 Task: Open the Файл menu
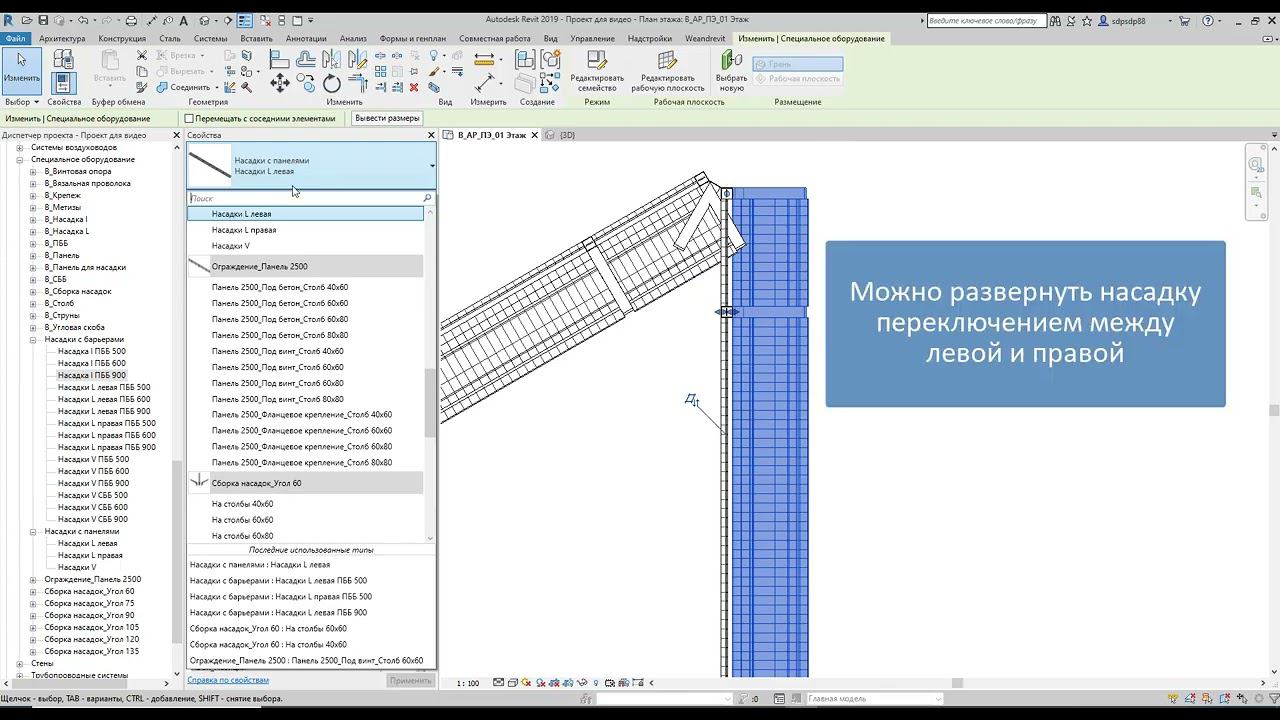[x=15, y=38]
